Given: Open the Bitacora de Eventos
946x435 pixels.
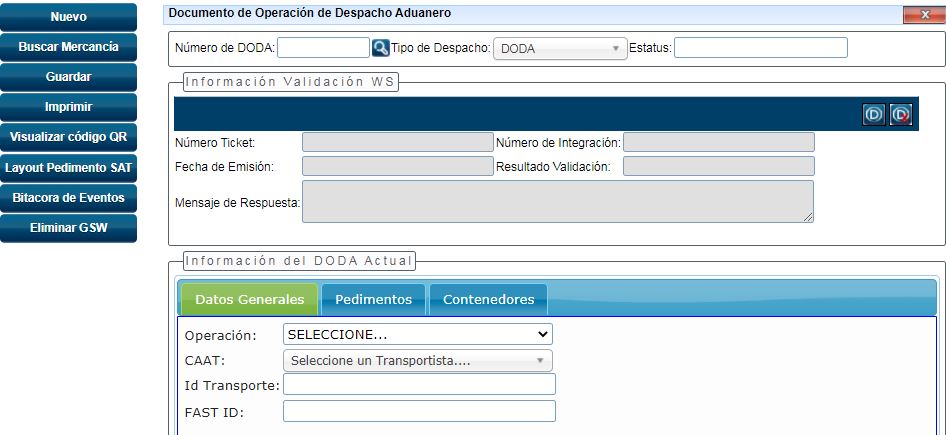Looking at the screenshot, I should click(68, 198).
